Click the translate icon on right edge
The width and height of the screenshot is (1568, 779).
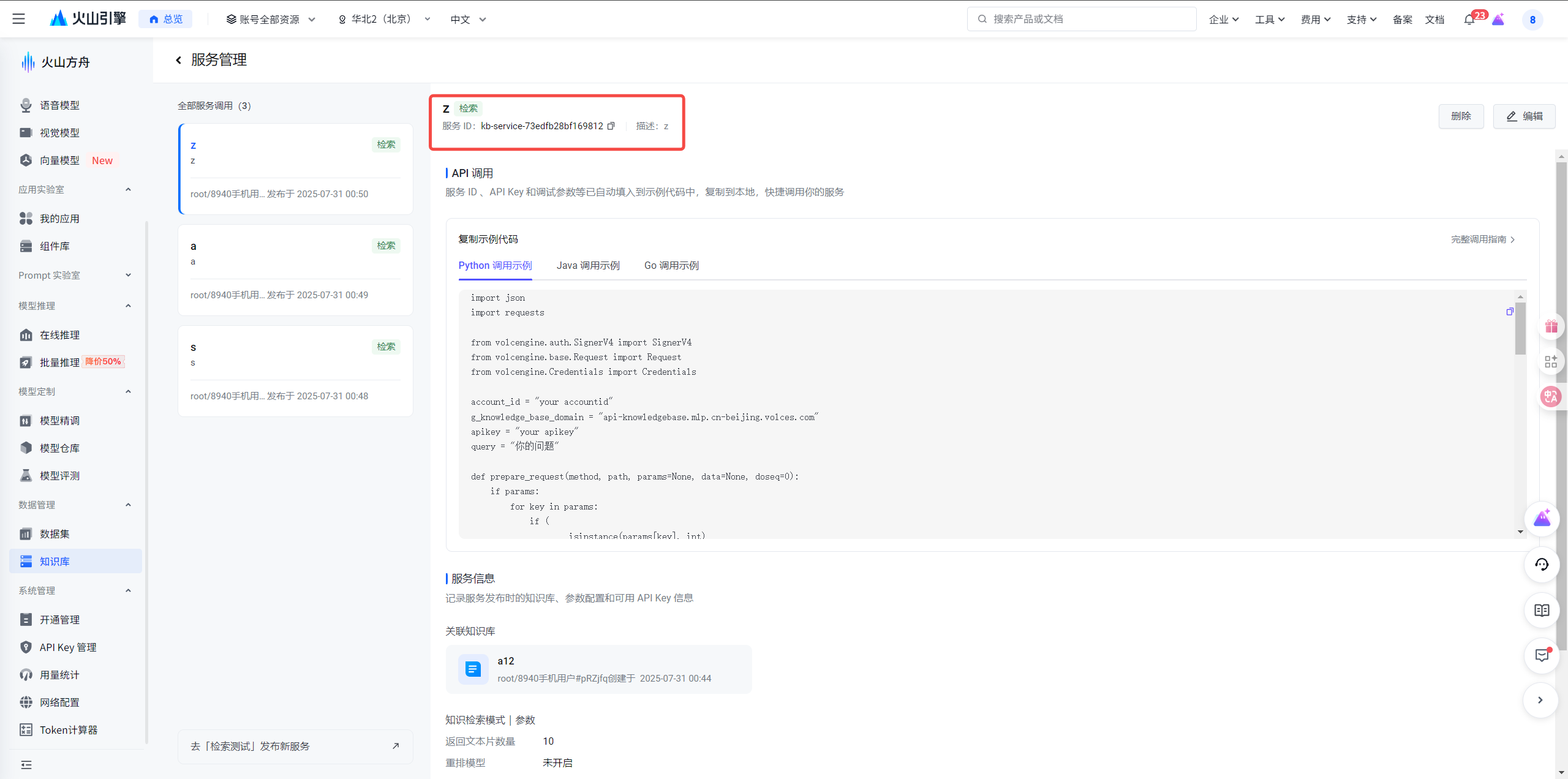[1551, 397]
